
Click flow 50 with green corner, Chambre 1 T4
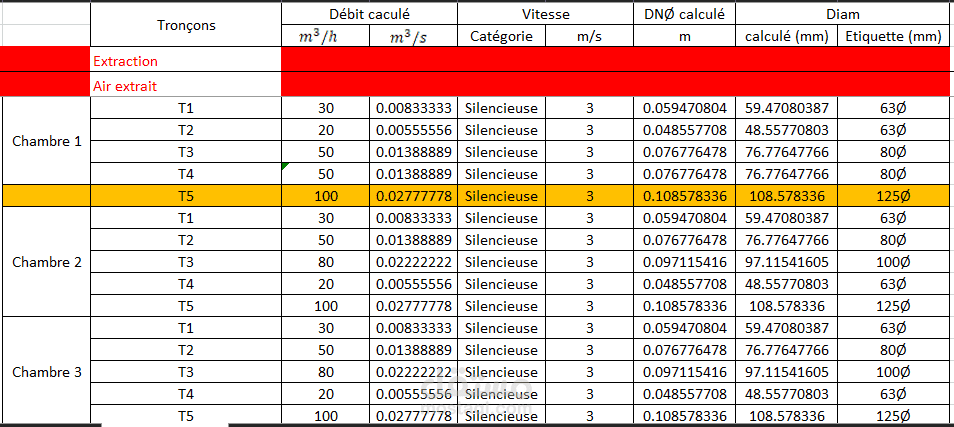click(x=326, y=174)
